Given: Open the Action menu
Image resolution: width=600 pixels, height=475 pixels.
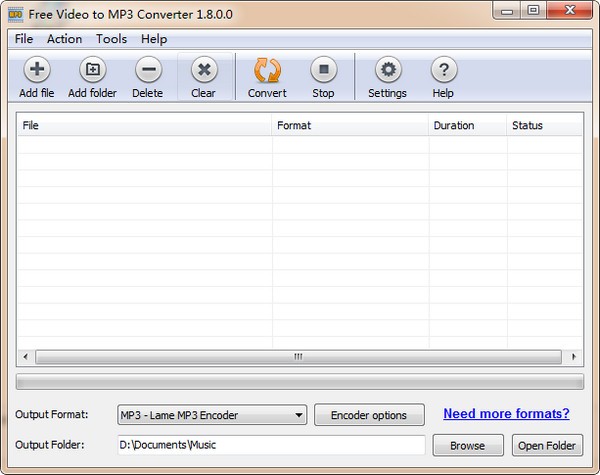Looking at the screenshot, I should [x=64, y=39].
